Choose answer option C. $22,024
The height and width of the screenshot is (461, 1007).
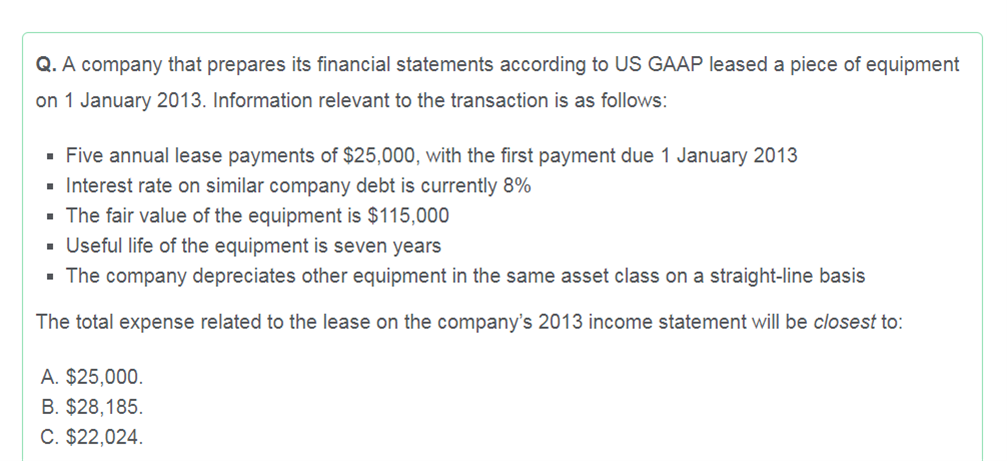coord(91,437)
